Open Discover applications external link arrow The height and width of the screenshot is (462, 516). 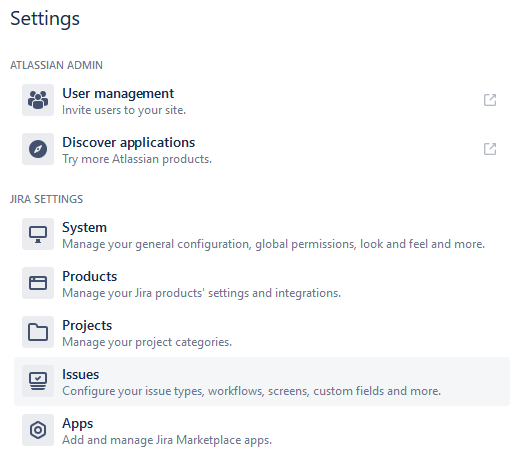[490, 149]
